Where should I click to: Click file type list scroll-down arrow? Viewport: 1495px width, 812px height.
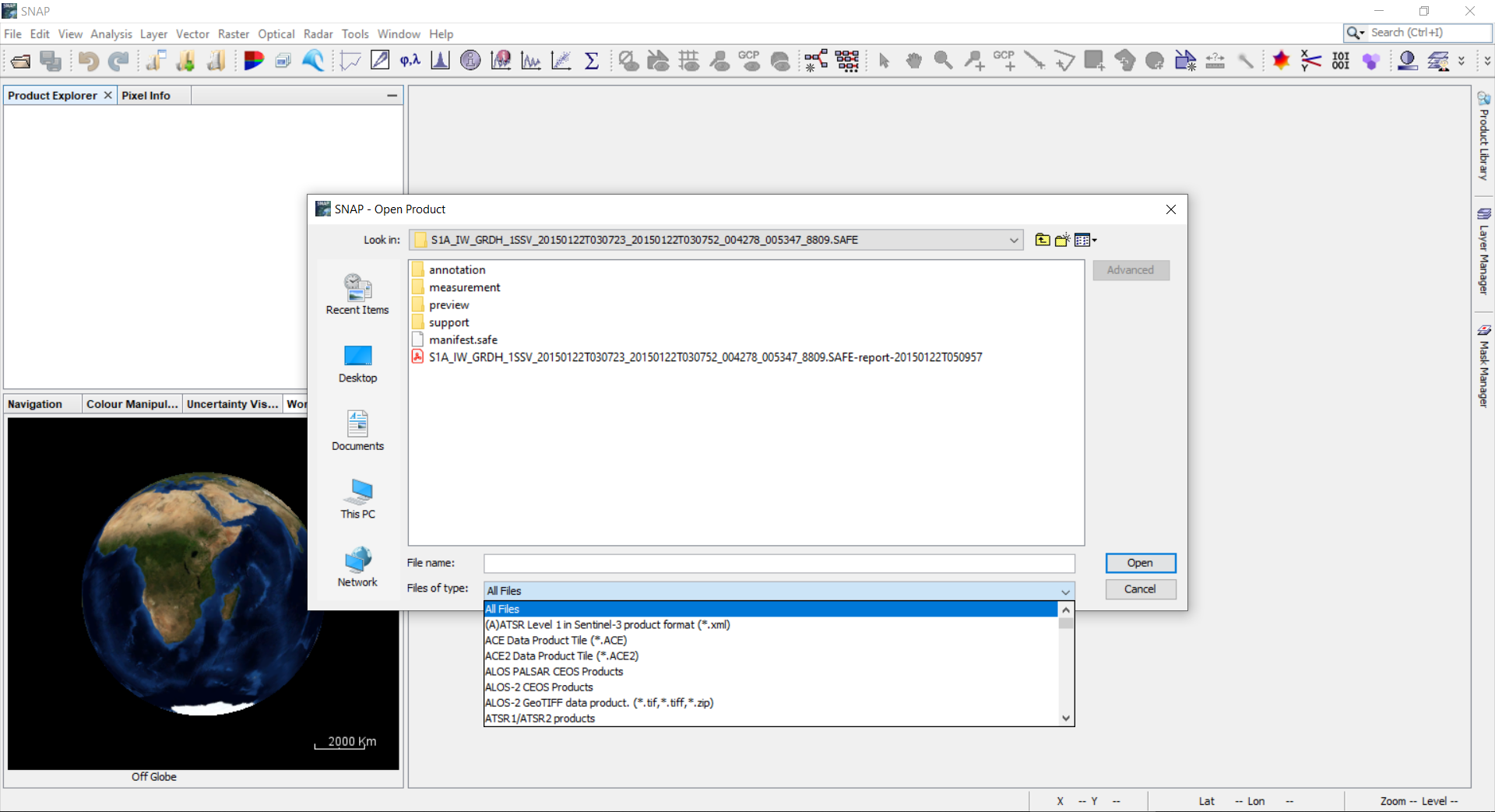pyautogui.click(x=1066, y=719)
